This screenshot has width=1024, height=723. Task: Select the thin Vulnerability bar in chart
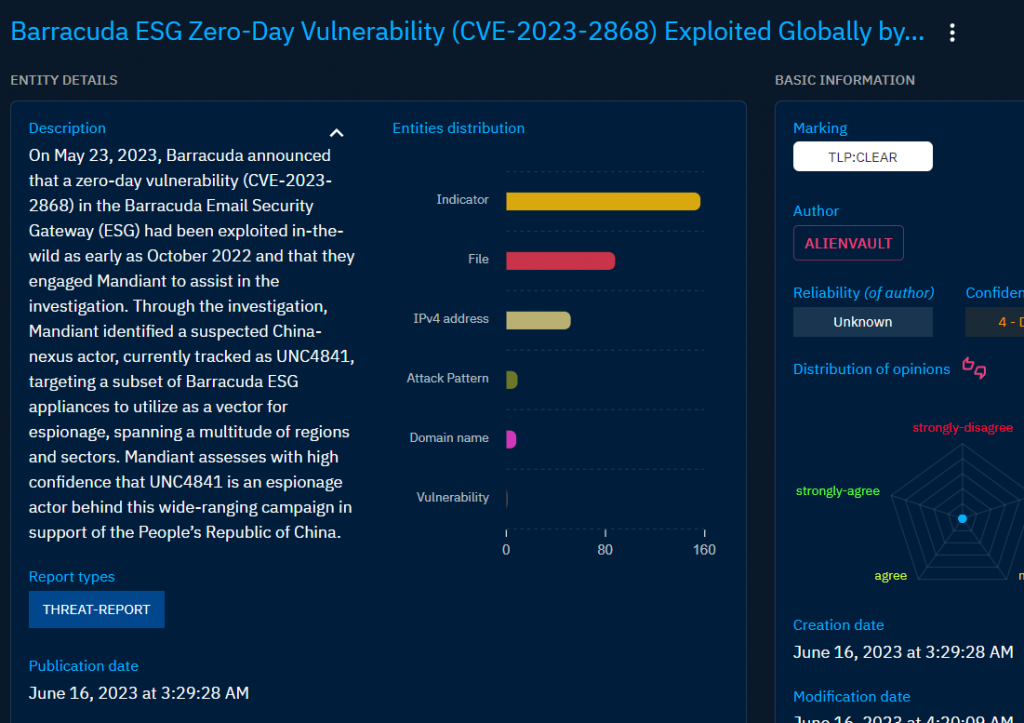(507, 498)
